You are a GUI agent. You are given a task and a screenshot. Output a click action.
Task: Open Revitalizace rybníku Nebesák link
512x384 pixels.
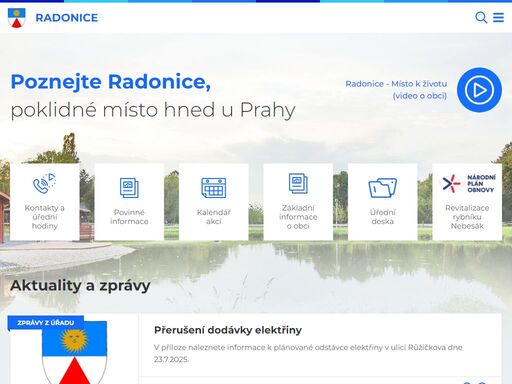click(x=467, y=217)
